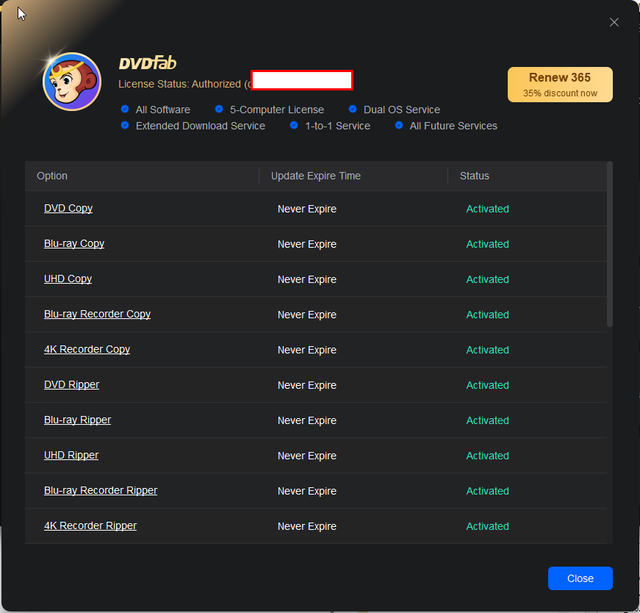Click Activated status in Blu-ray Recorder Copy row
Viewport: 640px width, 613px height.
coord(487,315)
